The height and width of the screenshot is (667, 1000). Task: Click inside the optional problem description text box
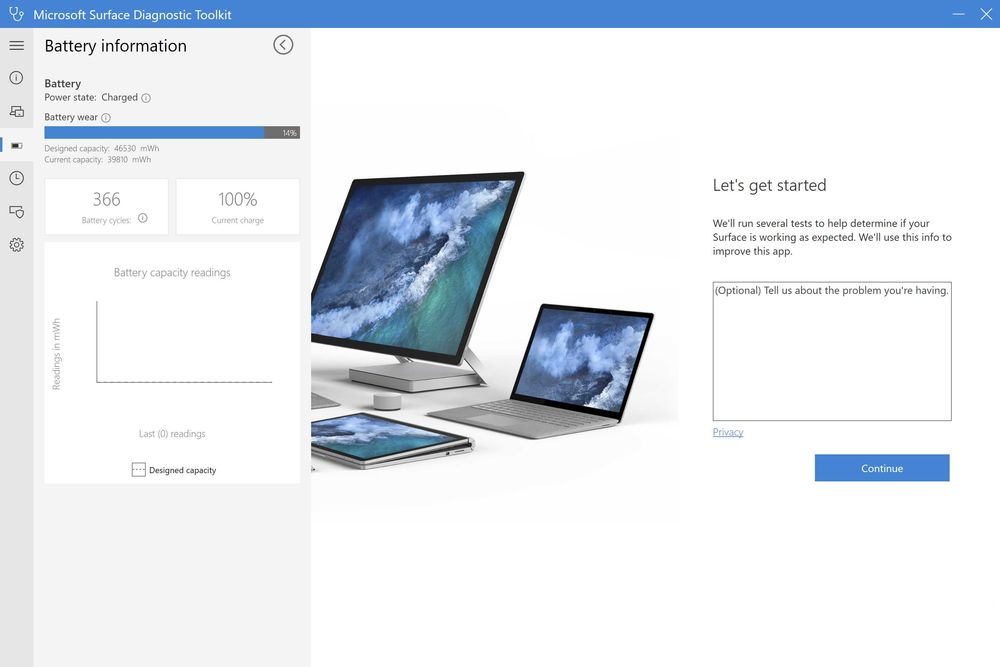click(832, 351)
